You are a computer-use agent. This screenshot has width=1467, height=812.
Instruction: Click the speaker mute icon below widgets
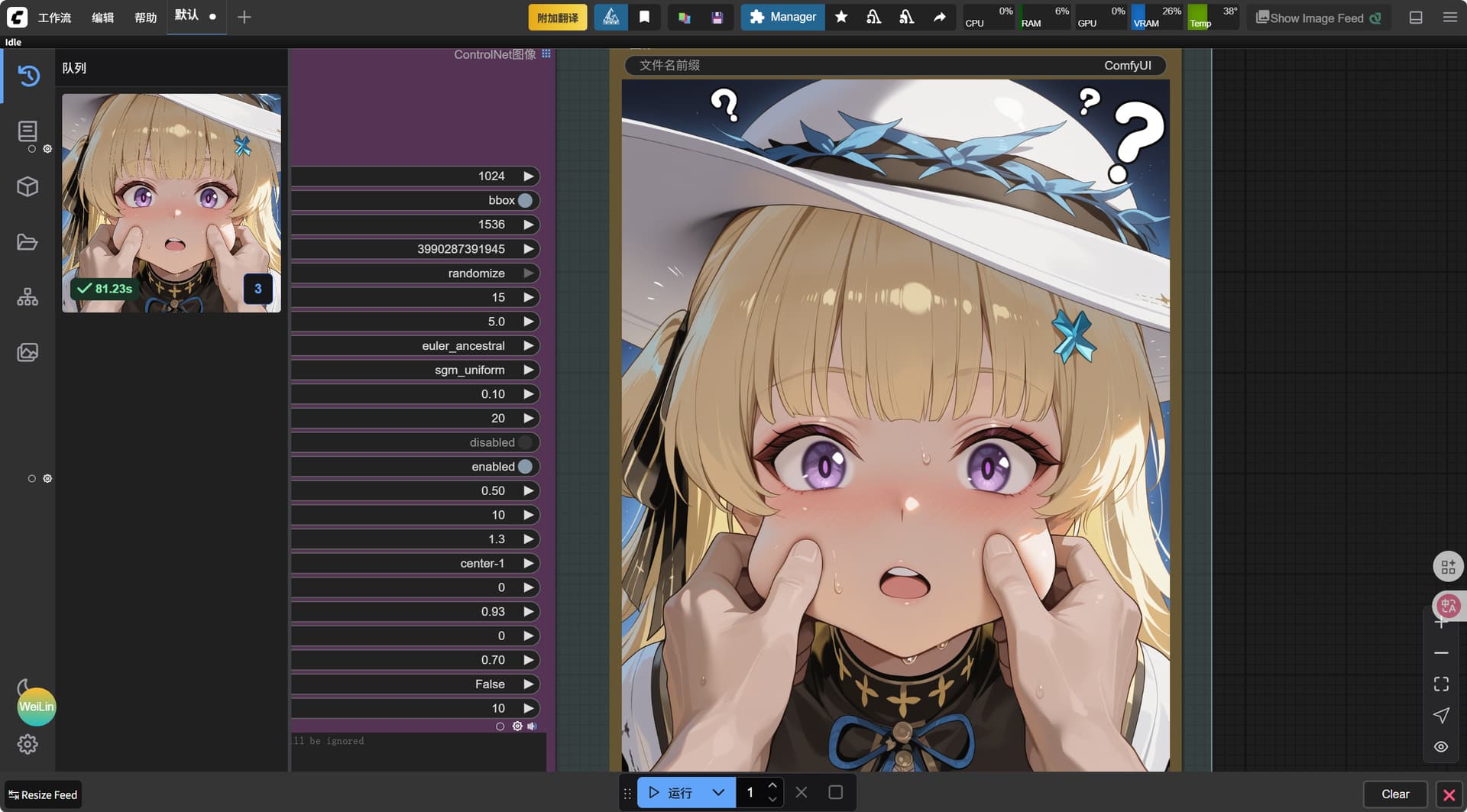532,726
